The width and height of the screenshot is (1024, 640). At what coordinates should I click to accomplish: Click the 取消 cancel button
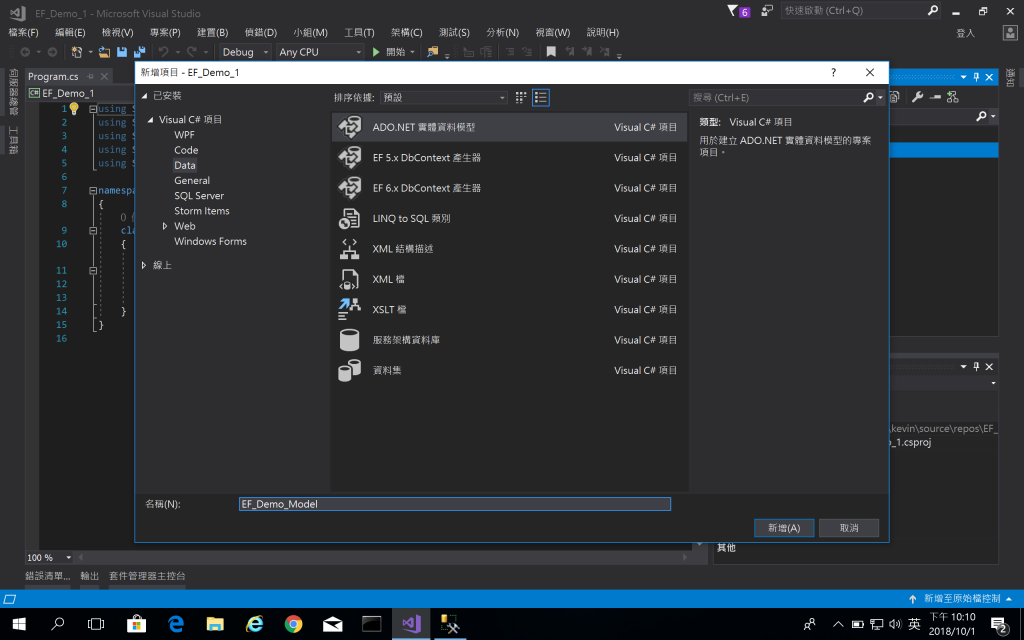click(849, 528)
